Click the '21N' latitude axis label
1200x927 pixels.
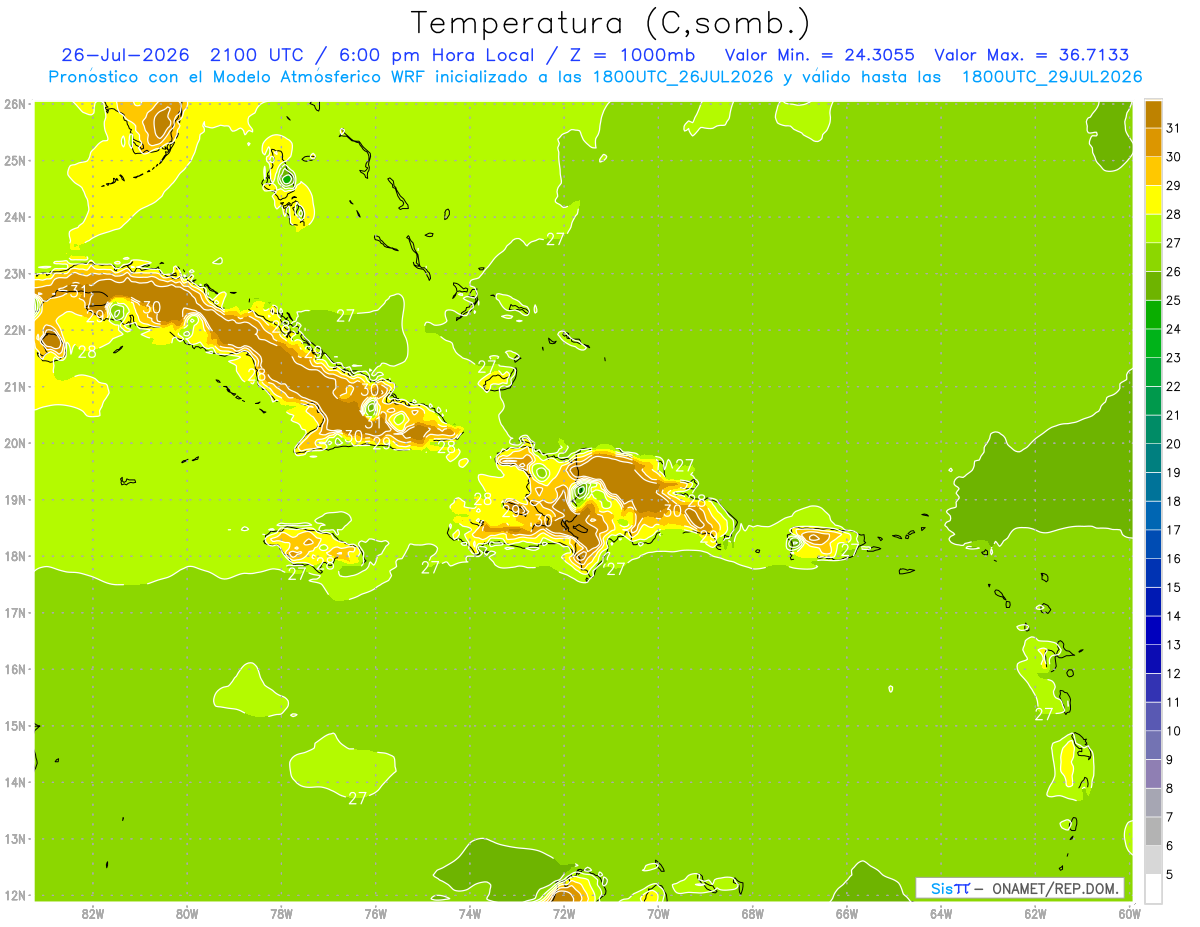[14, 386]
